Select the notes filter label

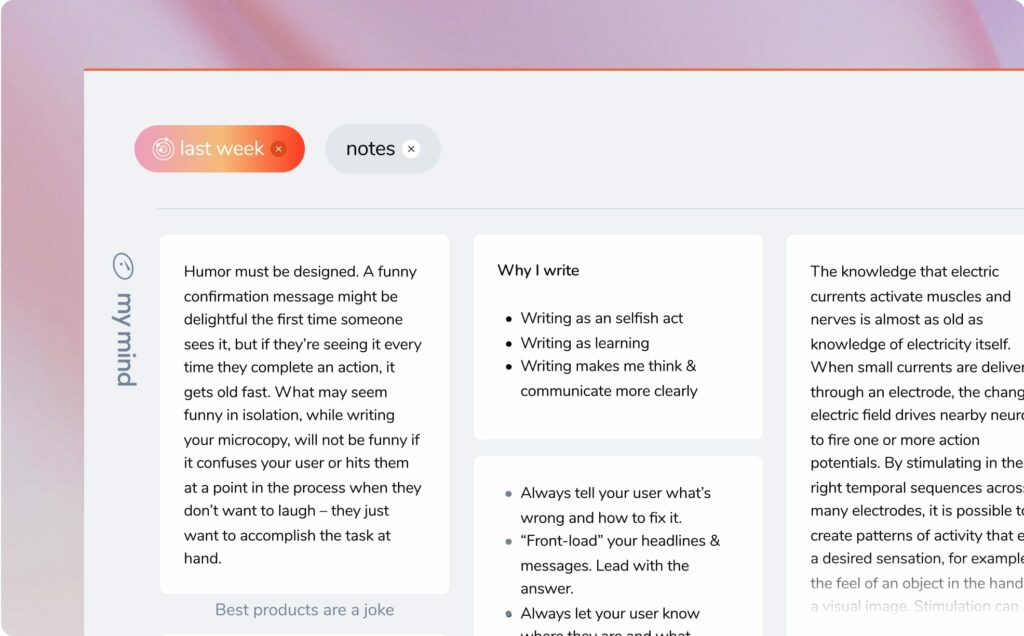pyautogui.click(x=370, y=149)
